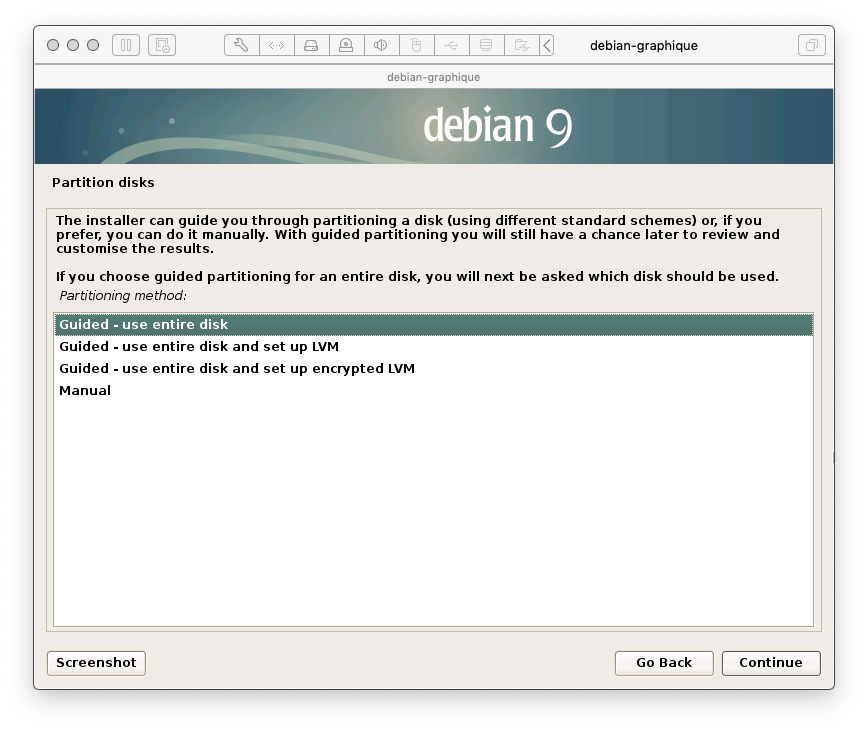Click the Partition disks heading
The image size is (868, 731).
click(x=103, y=183)
